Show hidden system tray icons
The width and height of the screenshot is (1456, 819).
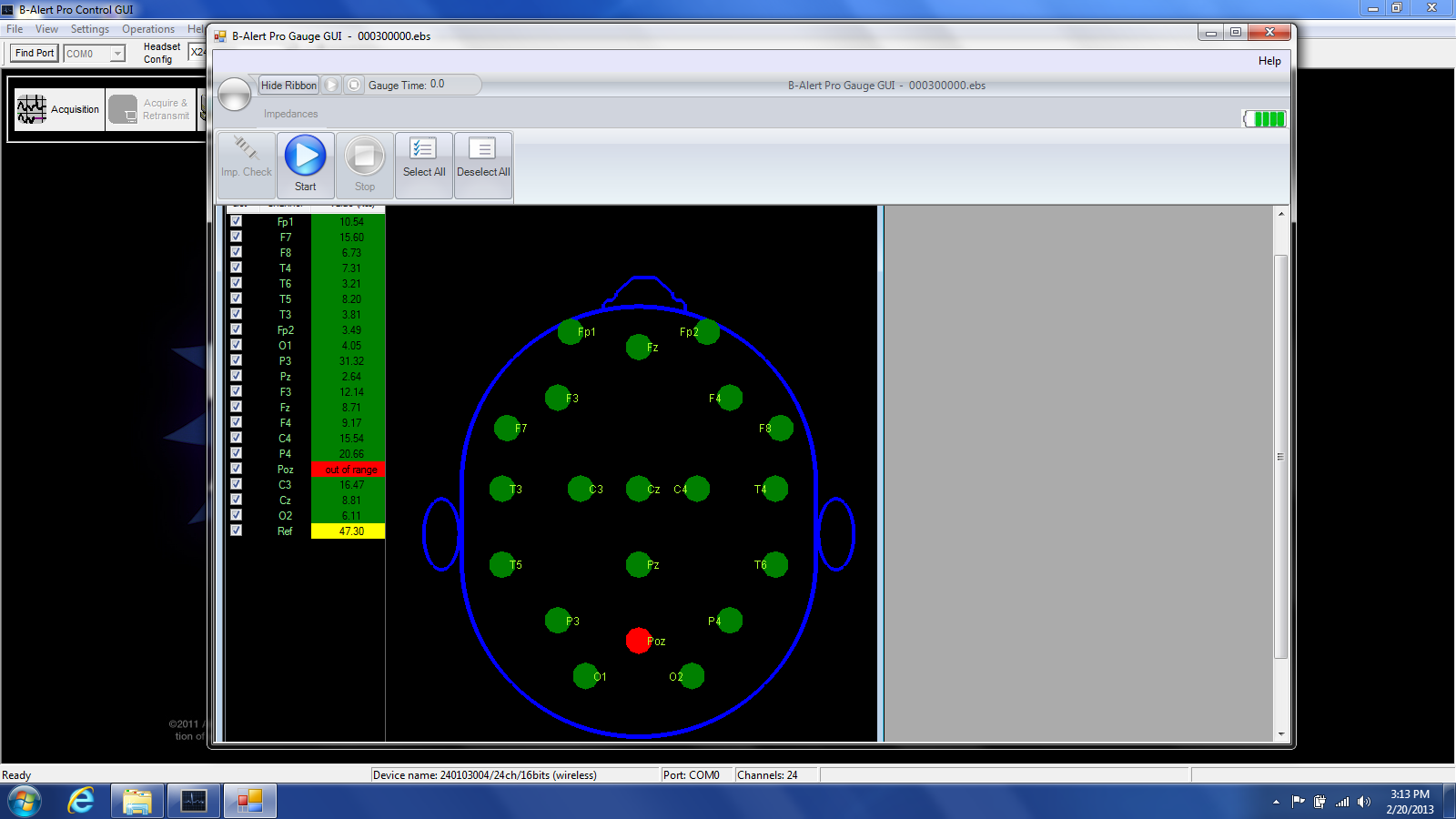coord(1276,802)
